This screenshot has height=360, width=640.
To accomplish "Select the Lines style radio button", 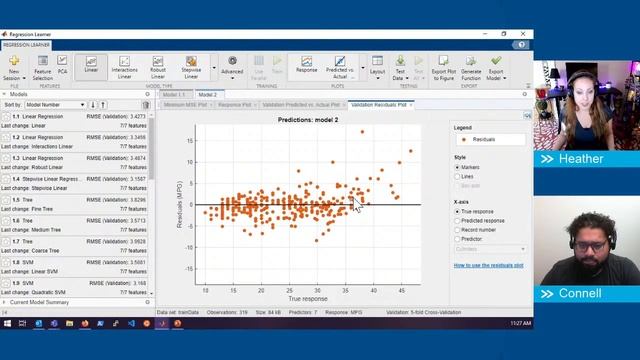I will point(457,177).
